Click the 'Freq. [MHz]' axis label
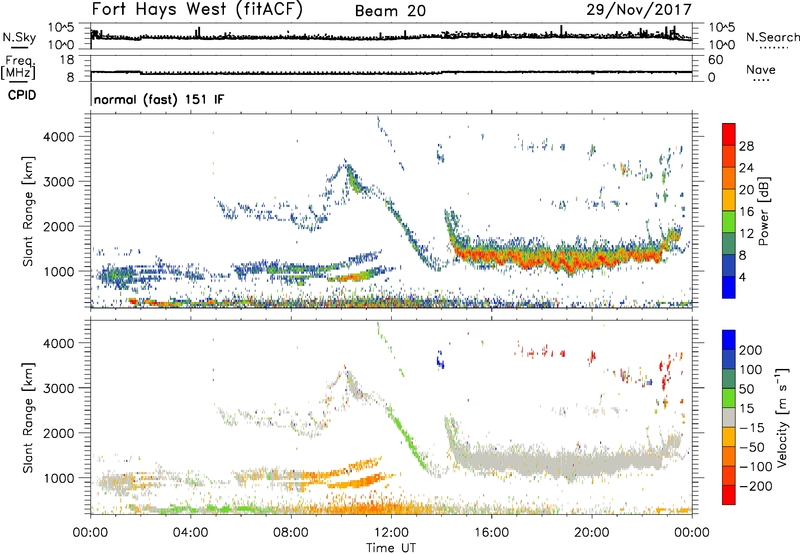The height and width of the screenshot is (554, 800). tap(18, 67)
